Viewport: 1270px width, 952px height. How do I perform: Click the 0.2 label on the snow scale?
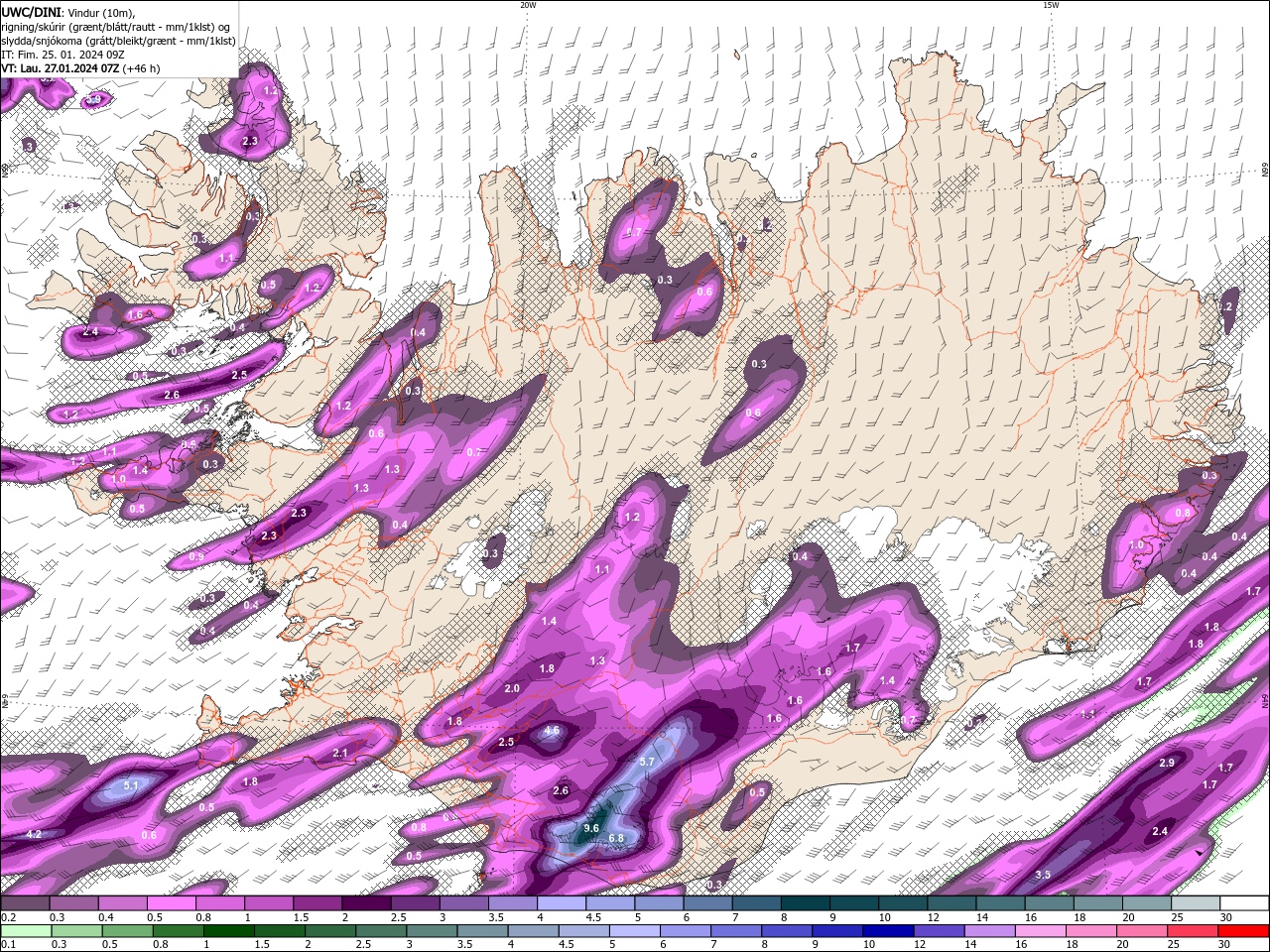tap(8, 917)
